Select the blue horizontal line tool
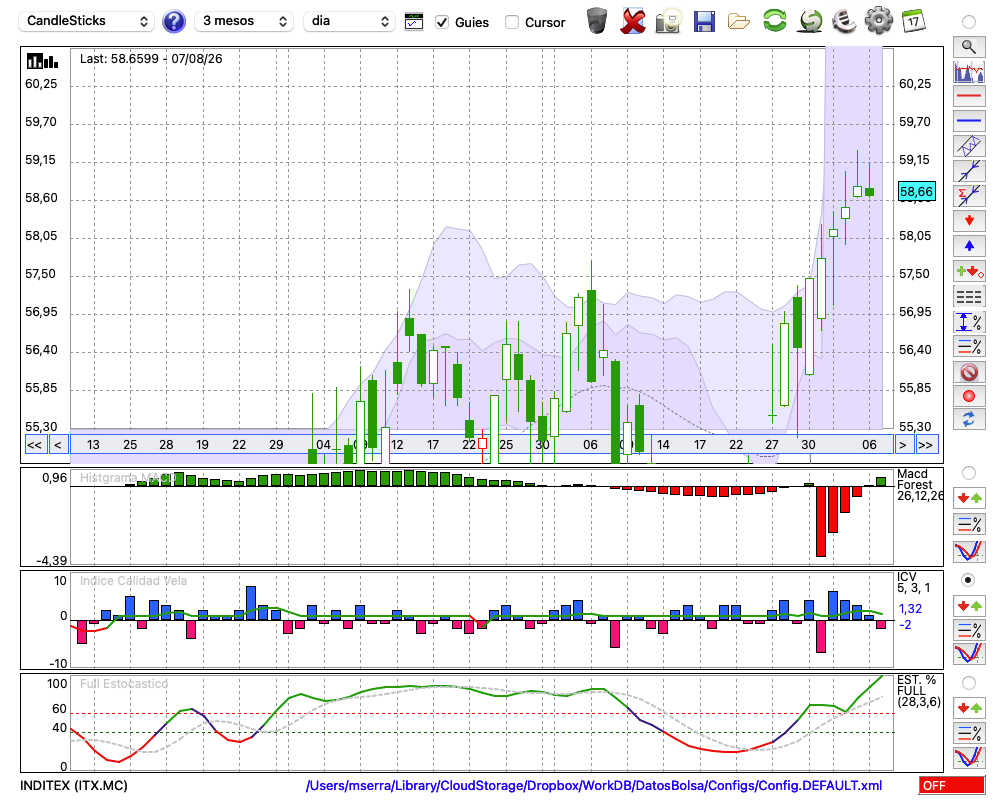The height and width of the screenshot is (800, 1000). click(x=969, y=121)
